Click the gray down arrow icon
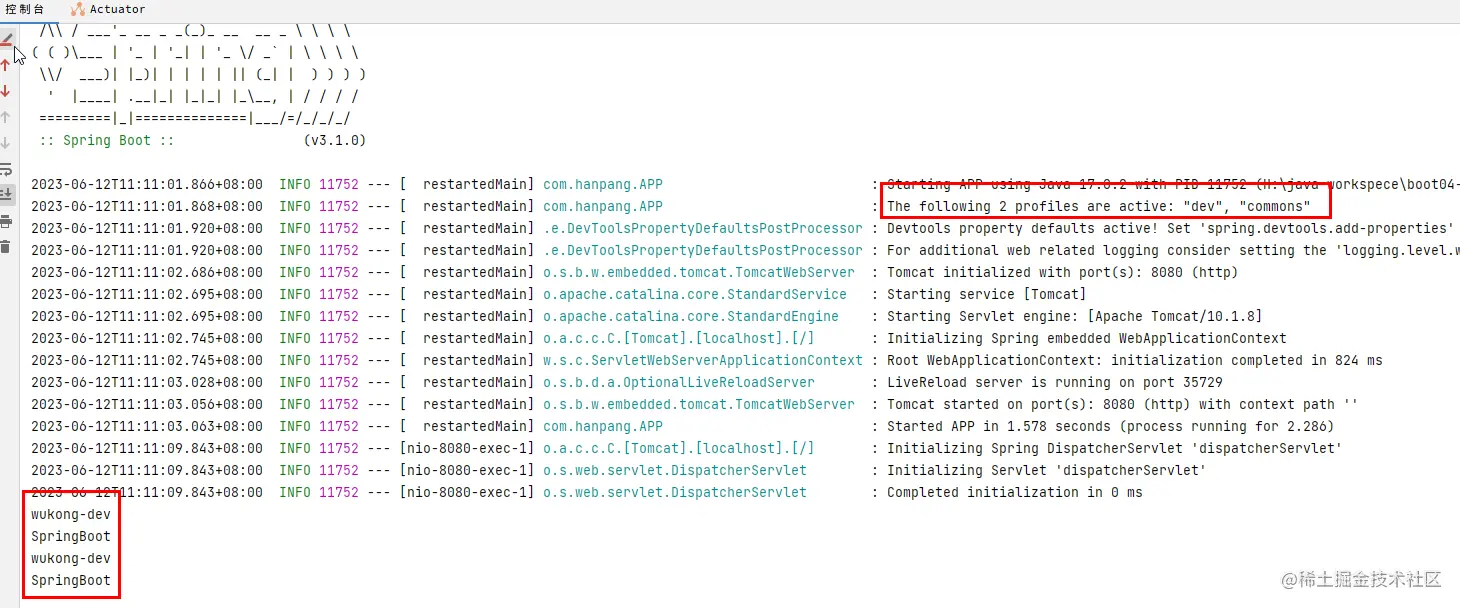 (x=6, y=143)
